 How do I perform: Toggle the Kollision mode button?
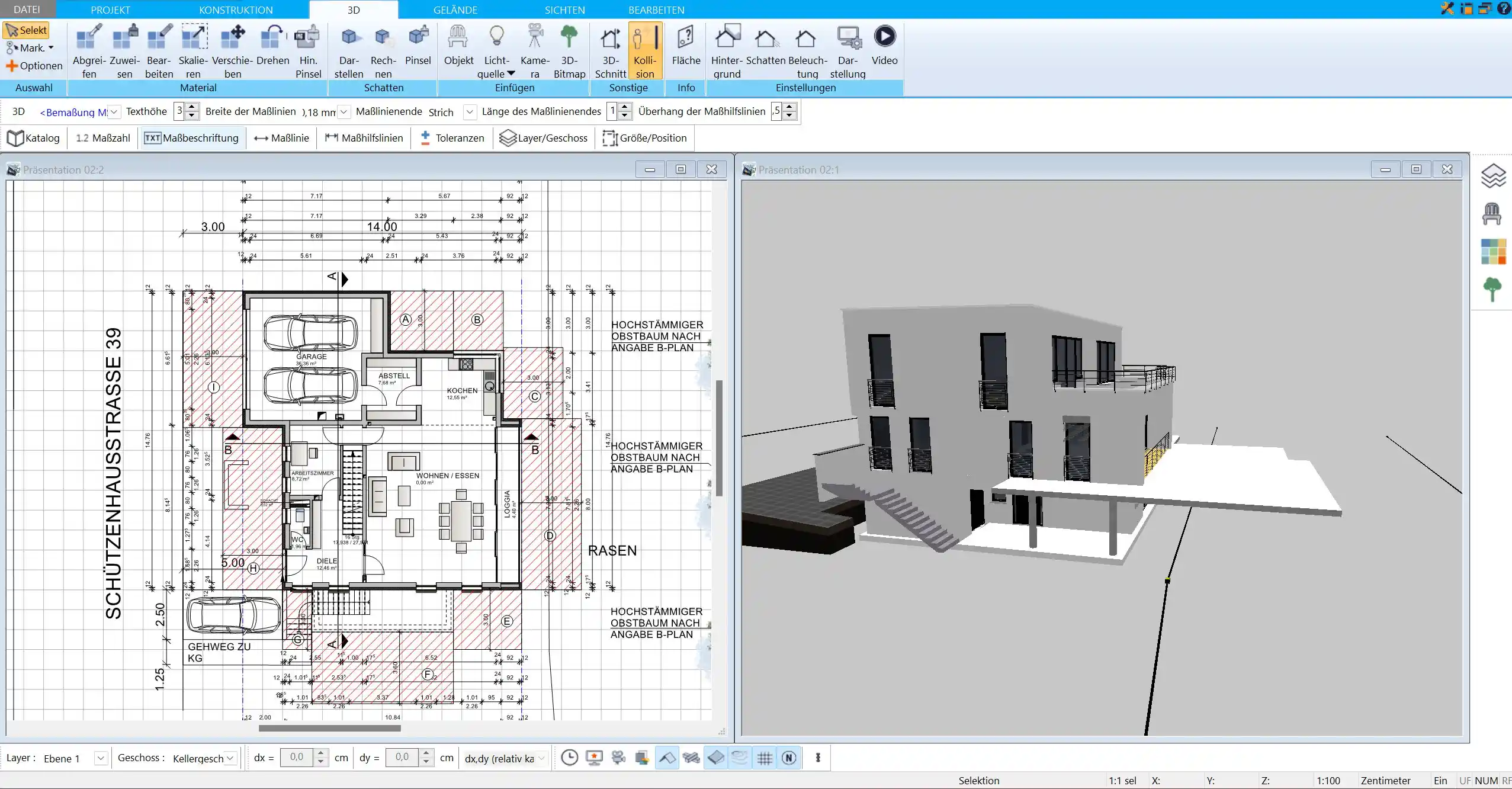[645, 52]
